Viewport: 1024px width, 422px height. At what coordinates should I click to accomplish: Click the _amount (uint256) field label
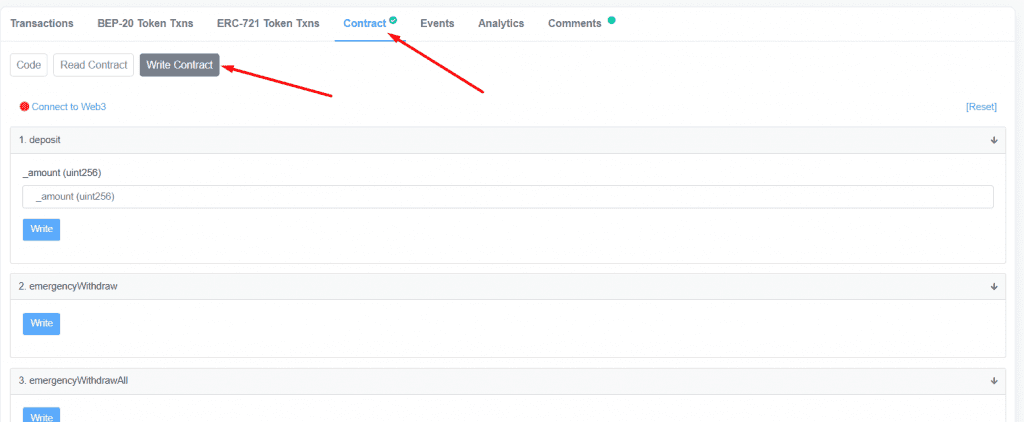[x=61, y=172]
